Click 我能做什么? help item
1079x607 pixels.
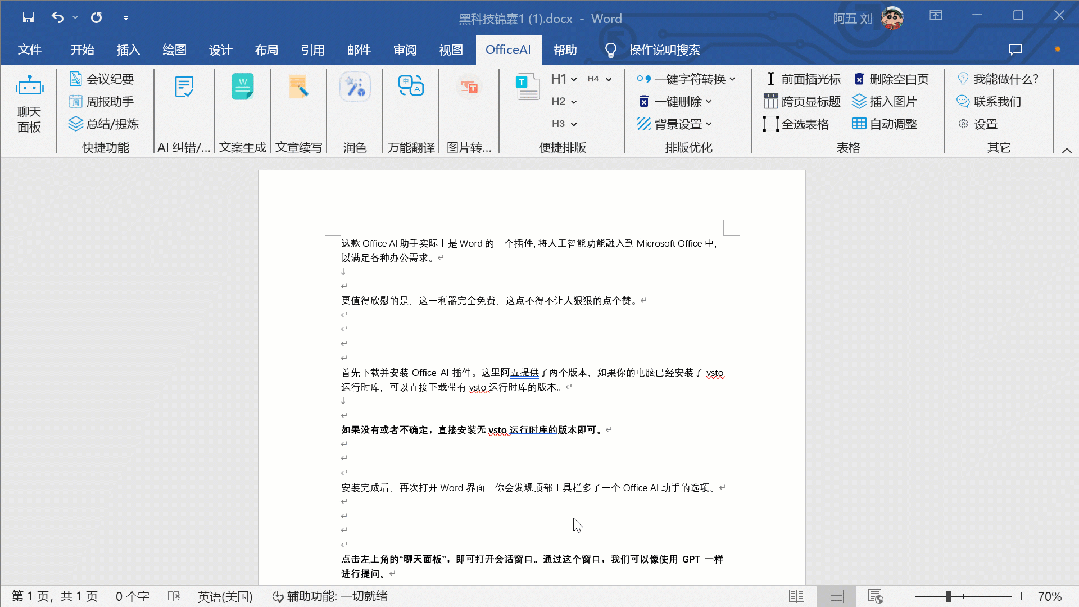[x=997, y=79]
